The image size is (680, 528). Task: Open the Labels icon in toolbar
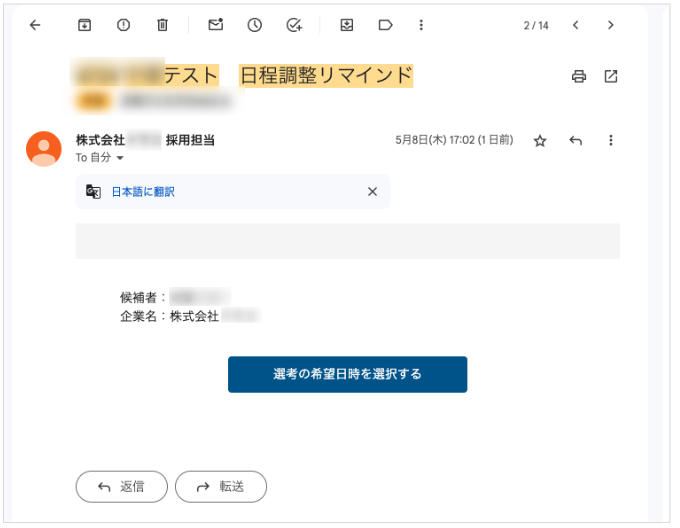[385, 25]
